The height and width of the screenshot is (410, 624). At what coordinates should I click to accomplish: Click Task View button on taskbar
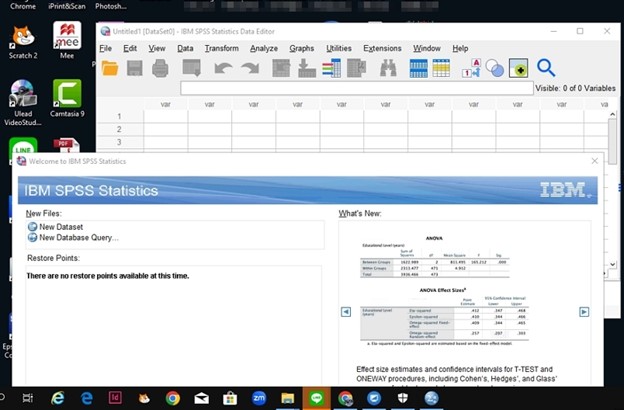click(x=28, y=398)
